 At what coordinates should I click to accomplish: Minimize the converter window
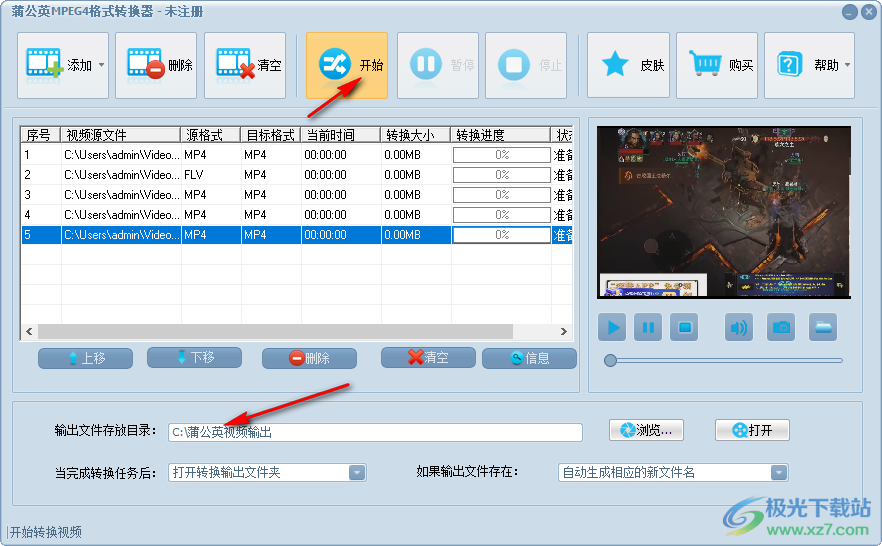(x=849, y=12)
